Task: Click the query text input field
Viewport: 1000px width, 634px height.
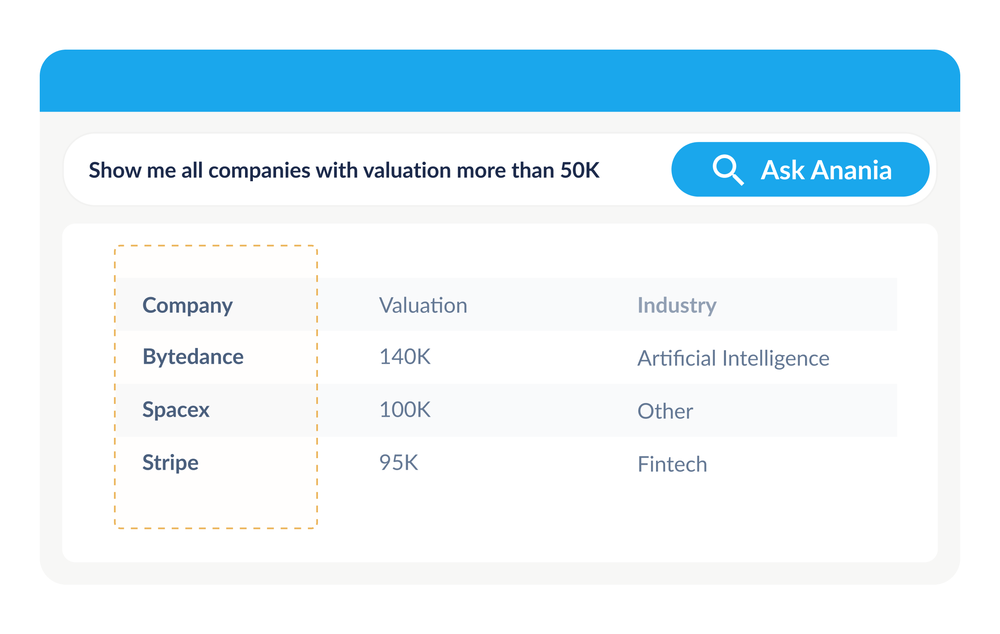Action: (360, 170)
